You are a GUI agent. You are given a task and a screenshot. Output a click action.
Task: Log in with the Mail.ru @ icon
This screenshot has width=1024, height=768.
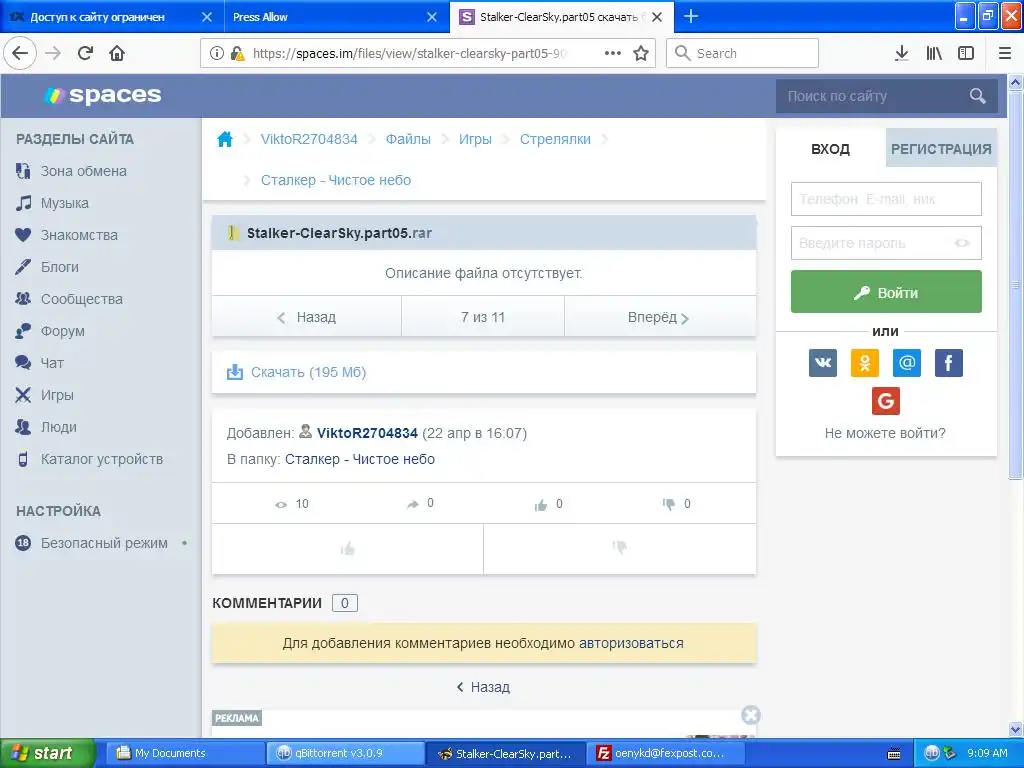pos(906,362)
